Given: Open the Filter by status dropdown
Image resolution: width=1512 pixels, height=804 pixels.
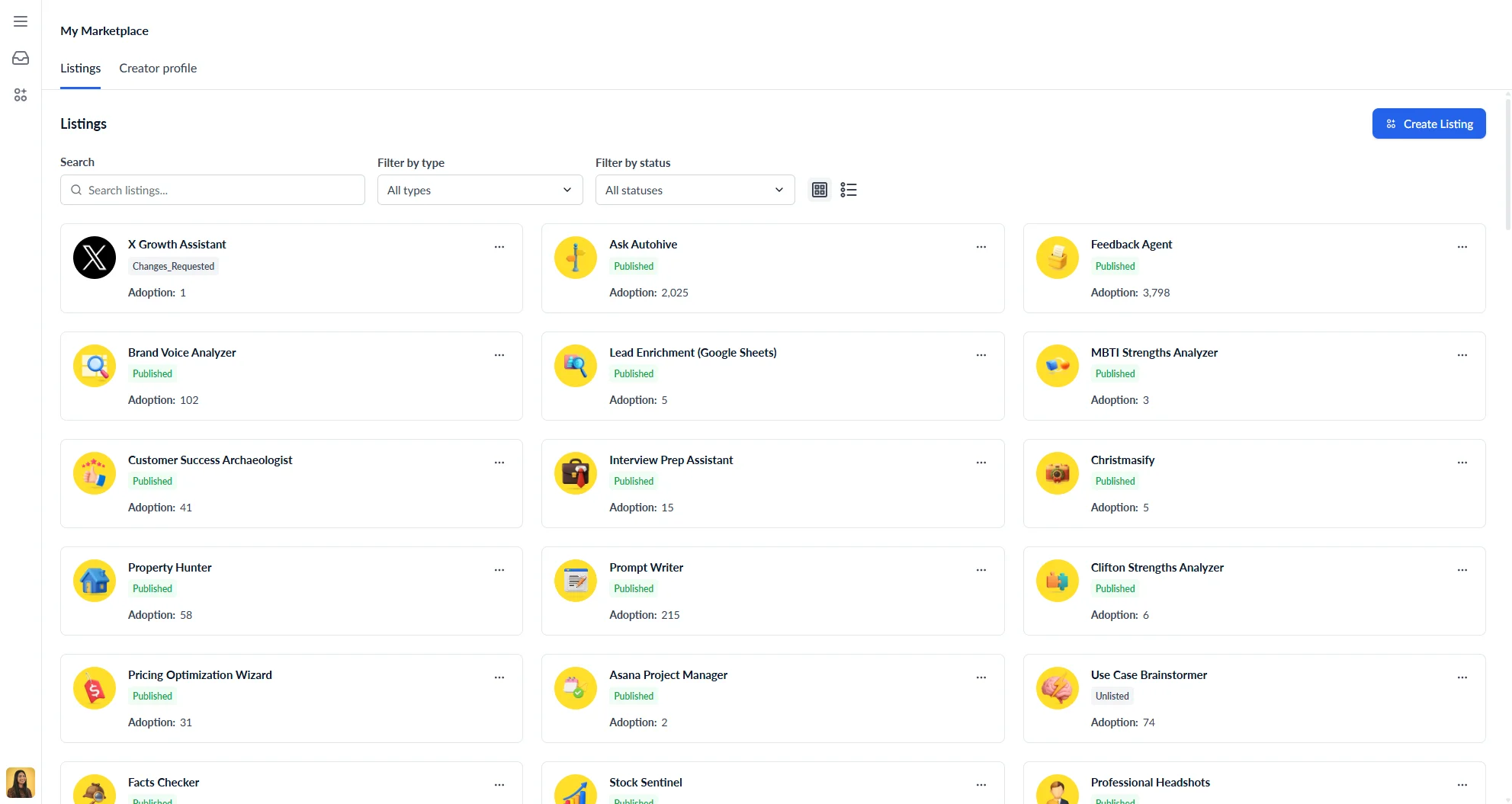Looking at the screenshot, I should (x=694, y=190).
